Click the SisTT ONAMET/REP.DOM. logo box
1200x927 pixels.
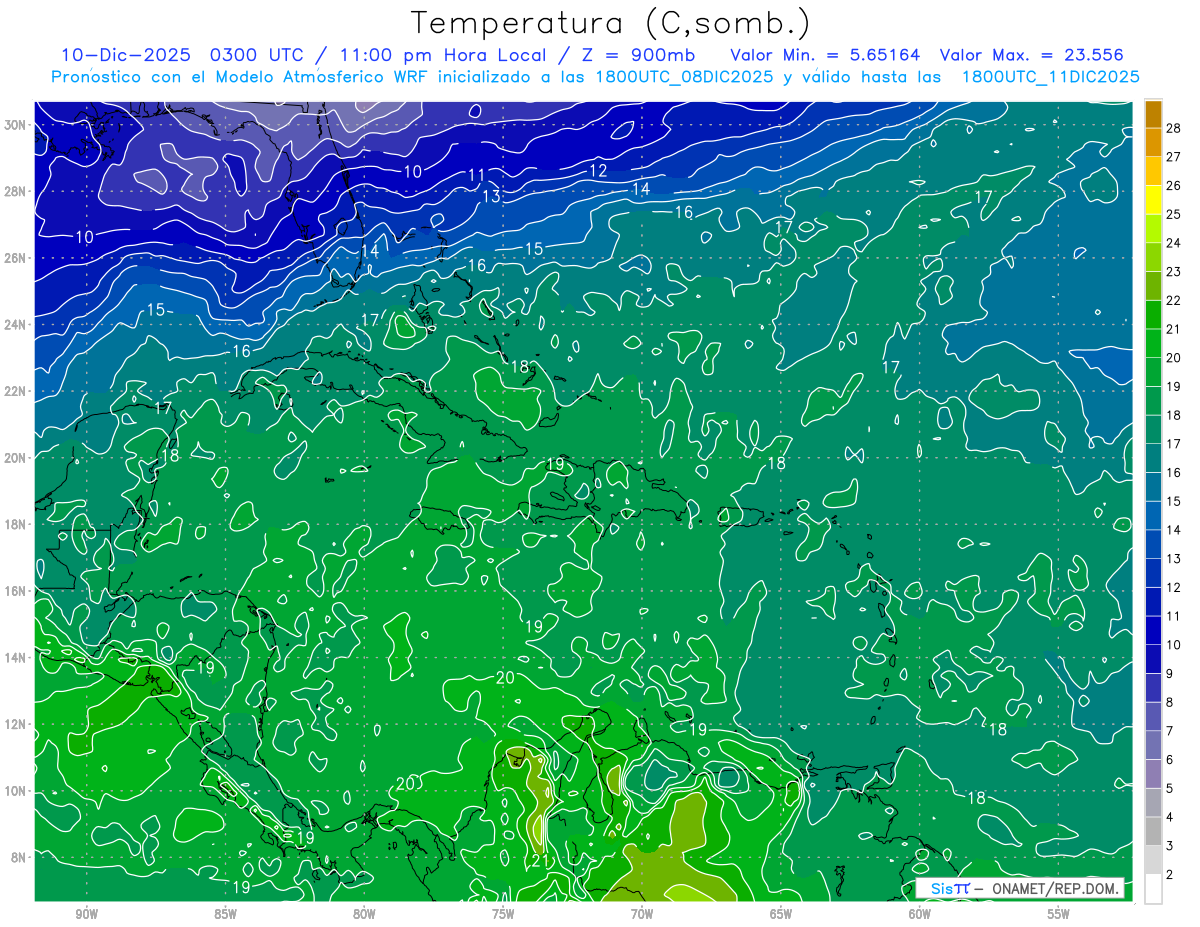tap(1020, 889)
